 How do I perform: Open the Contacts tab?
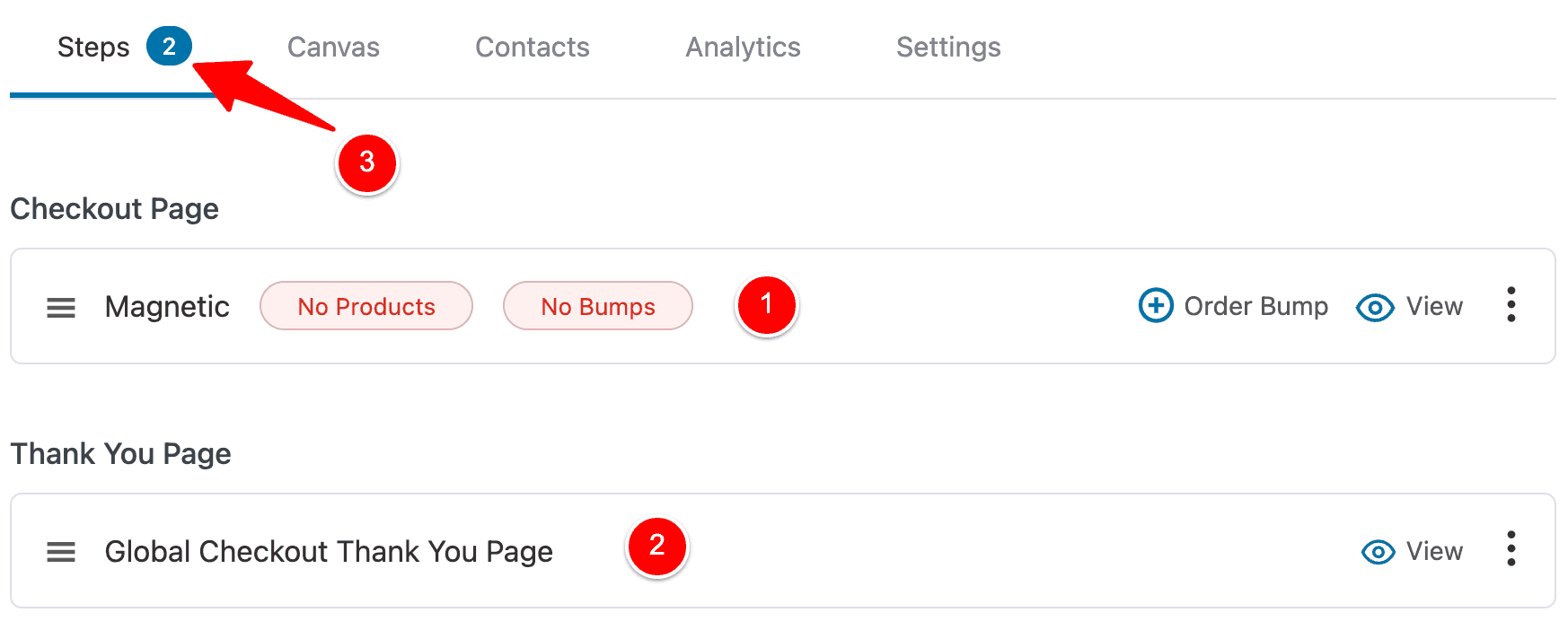click(532, 47)
